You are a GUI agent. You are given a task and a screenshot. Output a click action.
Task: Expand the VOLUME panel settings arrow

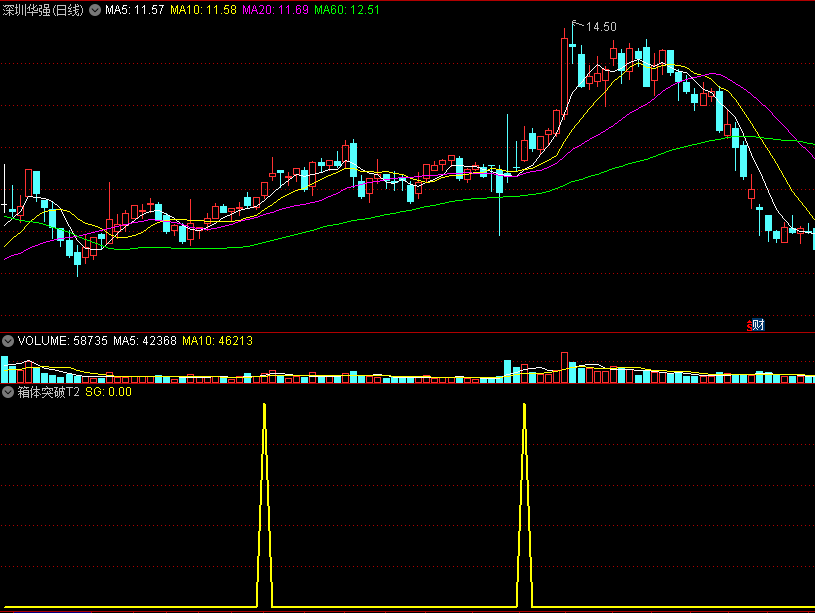[x=8, y=341]
